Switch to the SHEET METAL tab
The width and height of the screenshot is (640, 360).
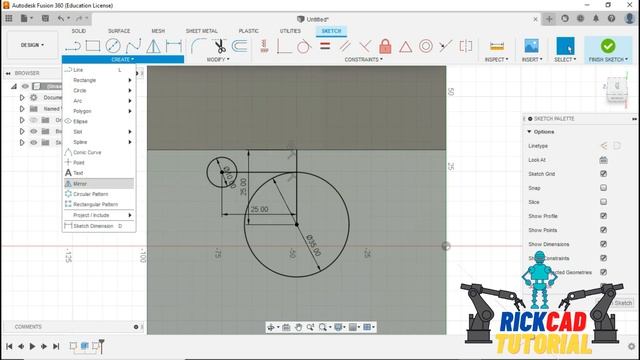(202, 31)
